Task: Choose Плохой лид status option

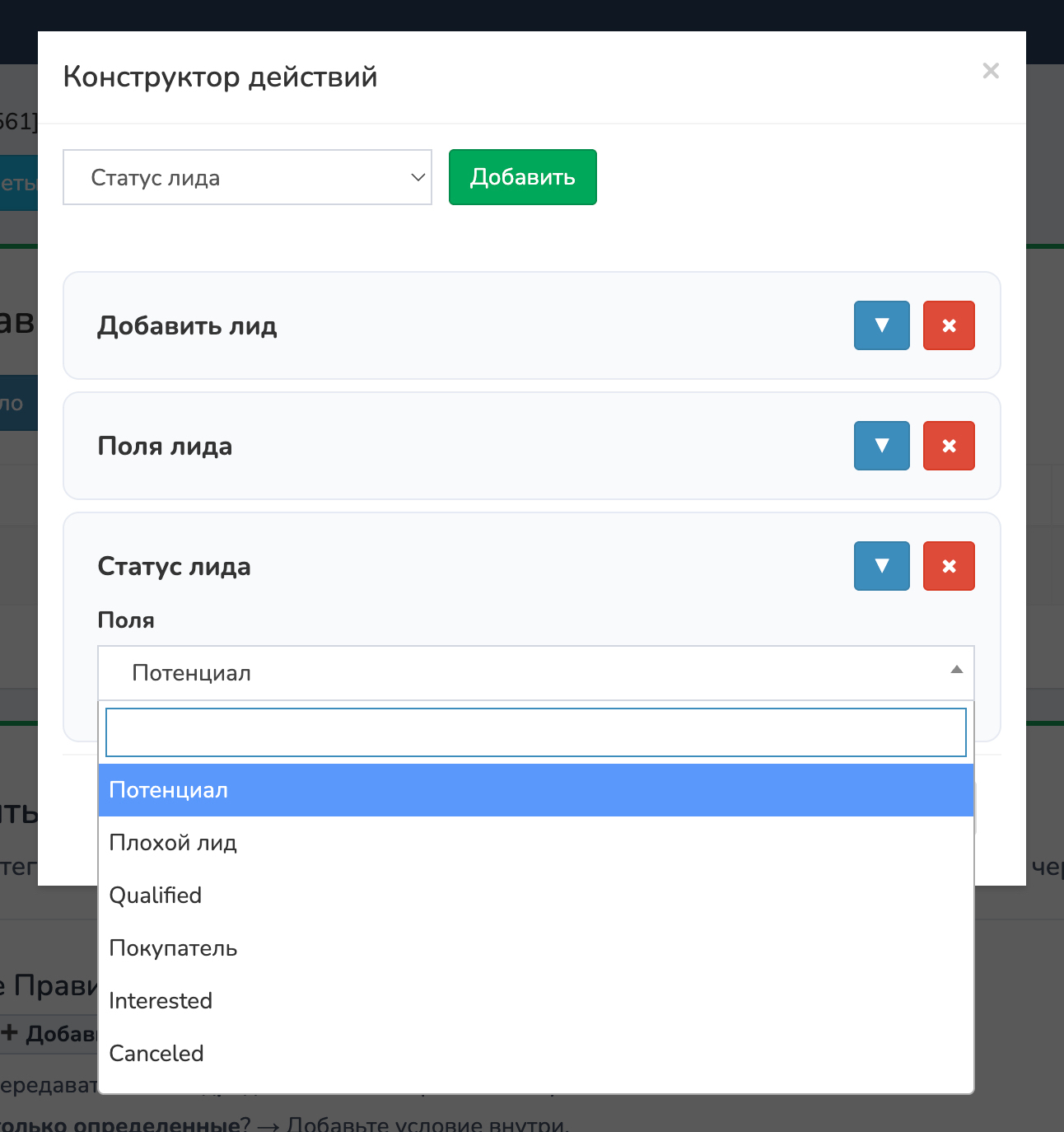Action: tap(535, 843)
